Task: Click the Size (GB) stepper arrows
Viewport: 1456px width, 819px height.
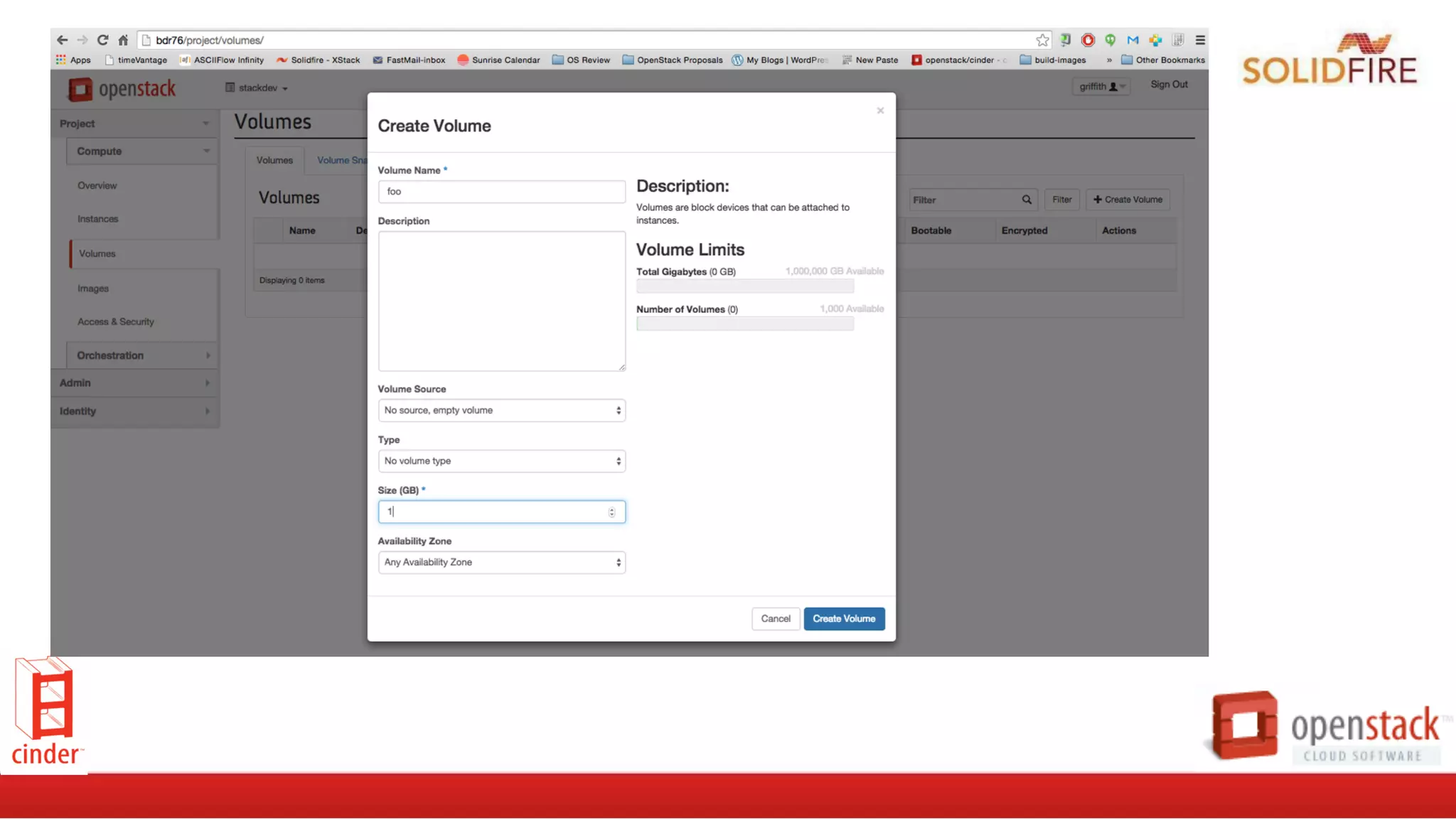Action: [x=611, y=512]
